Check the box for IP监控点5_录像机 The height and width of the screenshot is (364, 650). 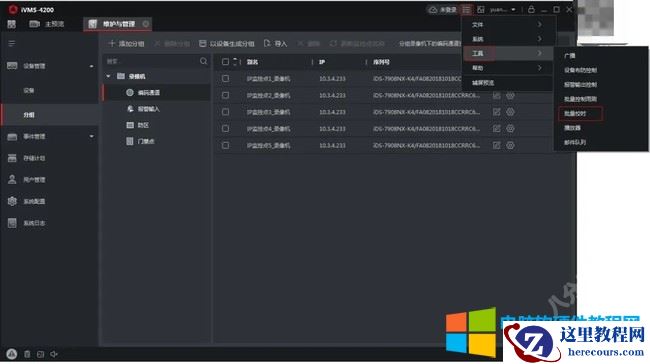click(225, 146)
